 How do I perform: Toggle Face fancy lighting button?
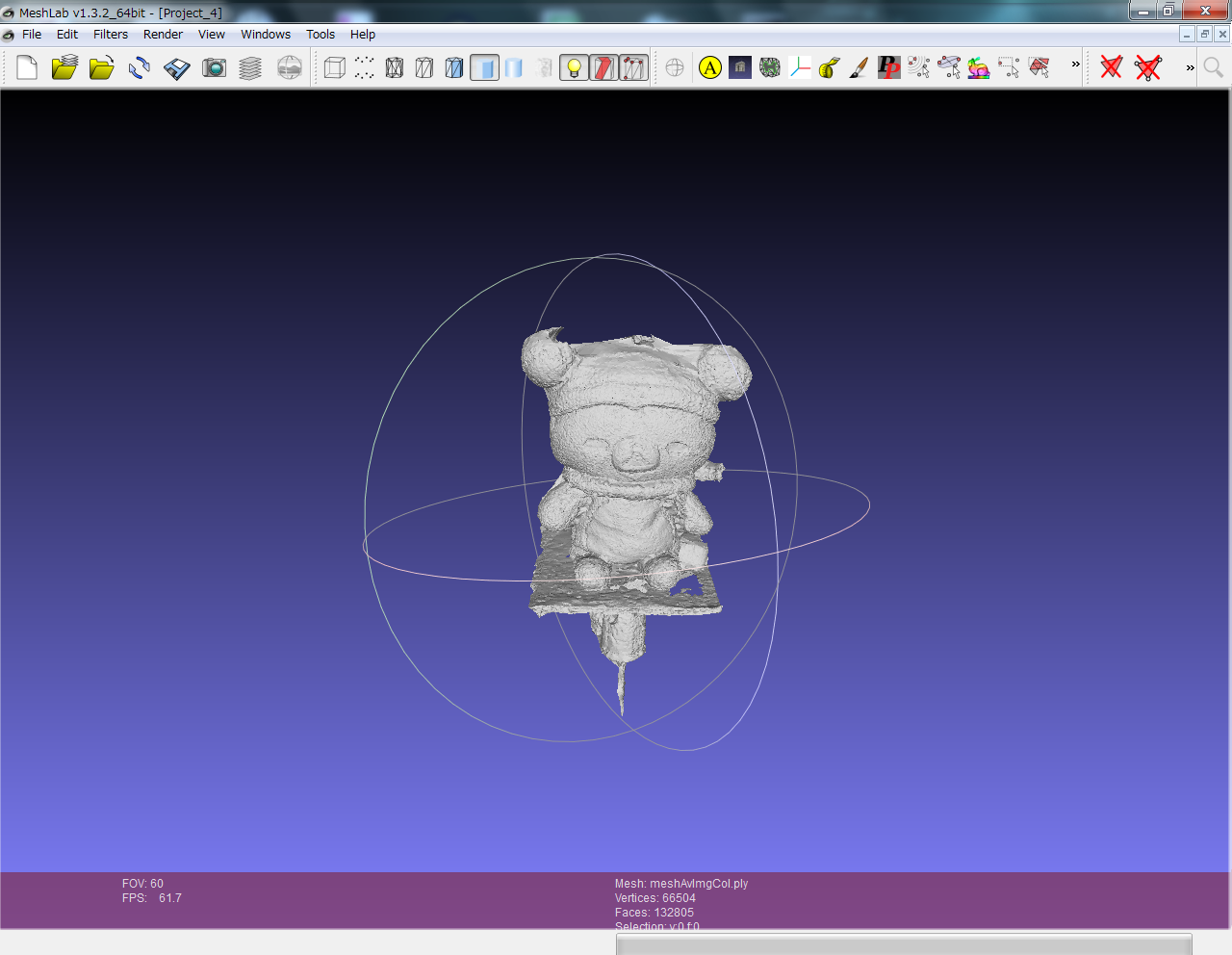(603, 67)
